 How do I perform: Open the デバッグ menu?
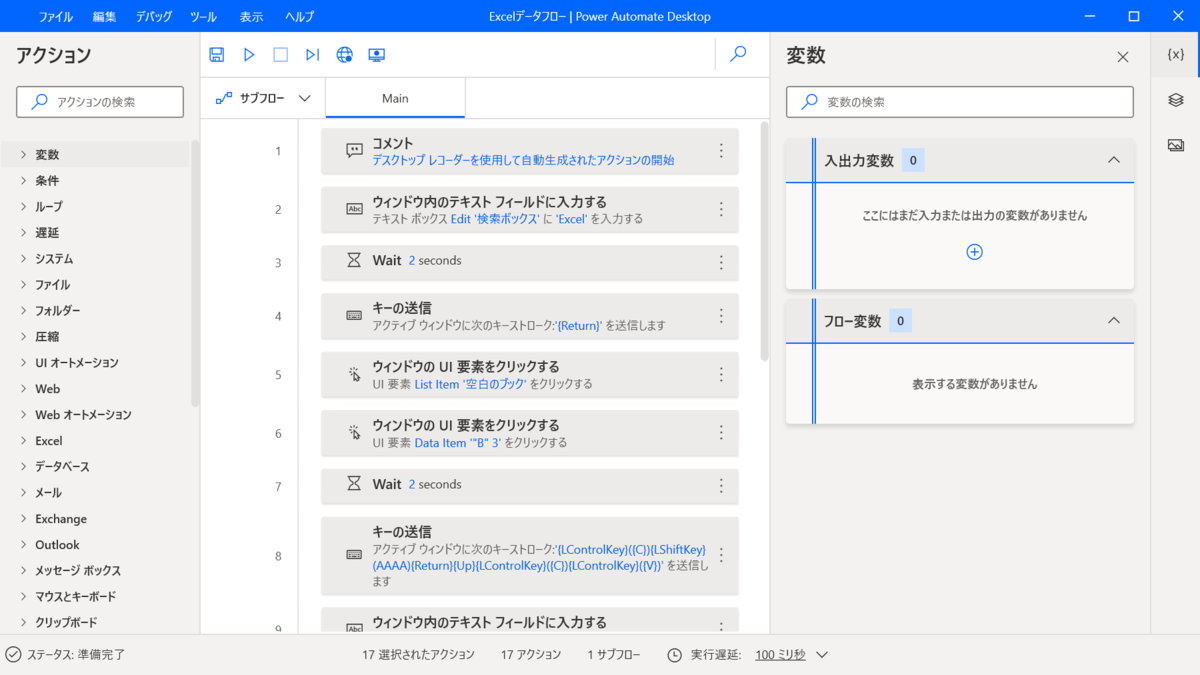[153, 16]
